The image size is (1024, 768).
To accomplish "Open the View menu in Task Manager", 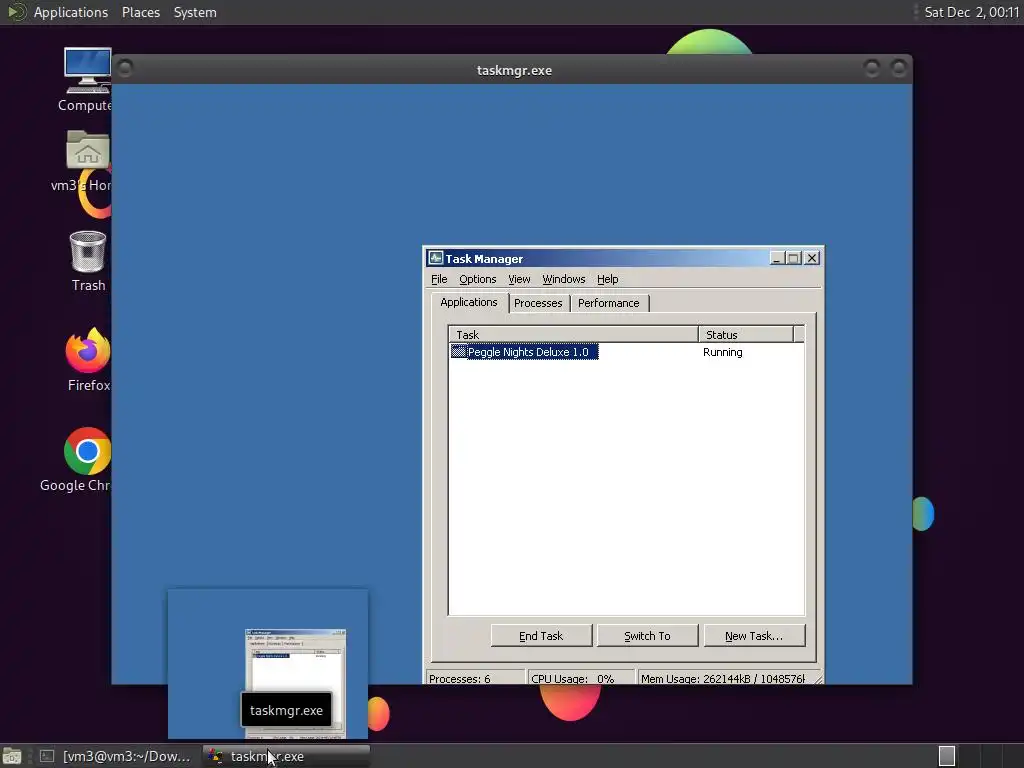I will (x=519, y=280).
